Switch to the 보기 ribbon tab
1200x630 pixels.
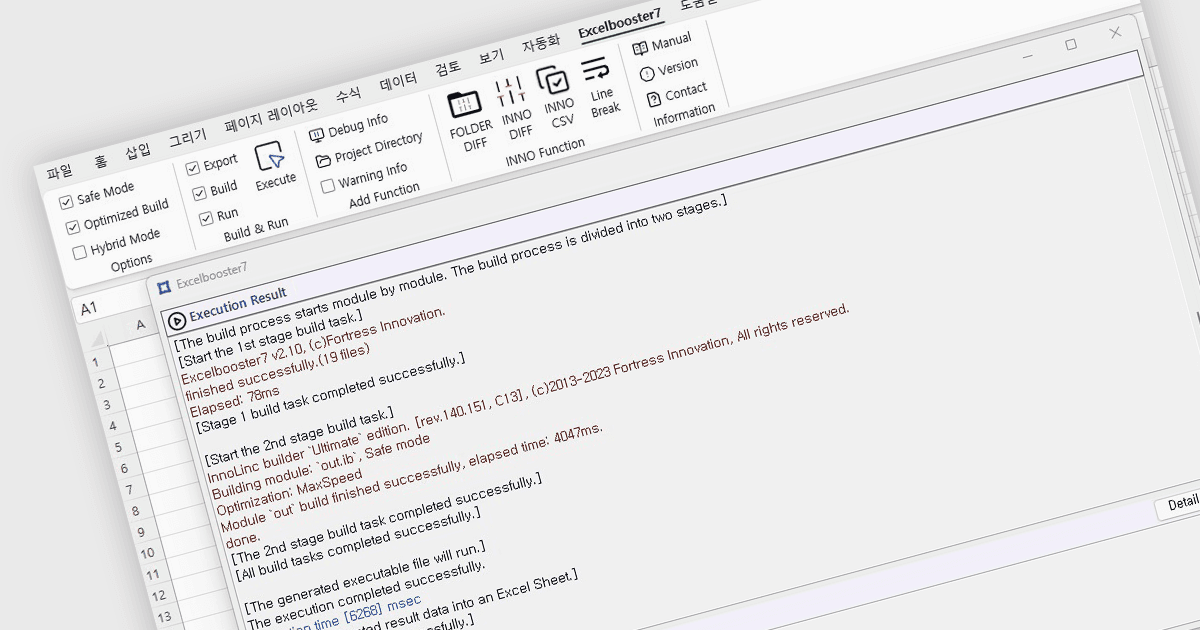pos(491,57)
